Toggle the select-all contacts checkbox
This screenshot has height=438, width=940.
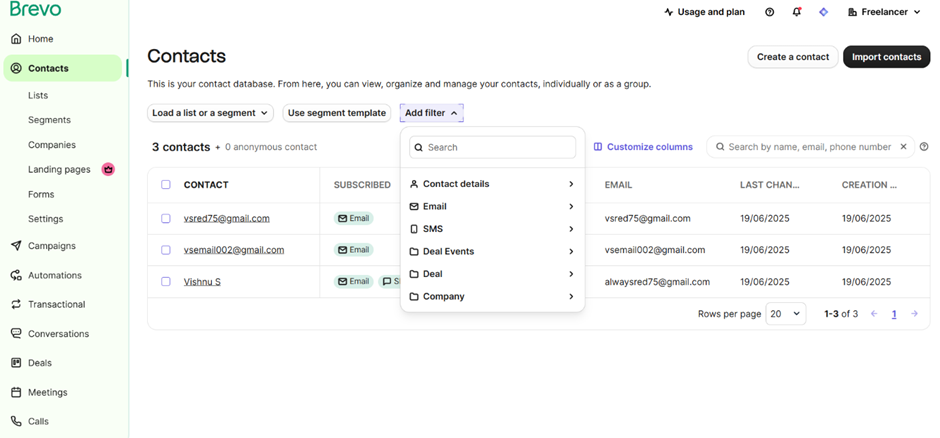point(166,185)
